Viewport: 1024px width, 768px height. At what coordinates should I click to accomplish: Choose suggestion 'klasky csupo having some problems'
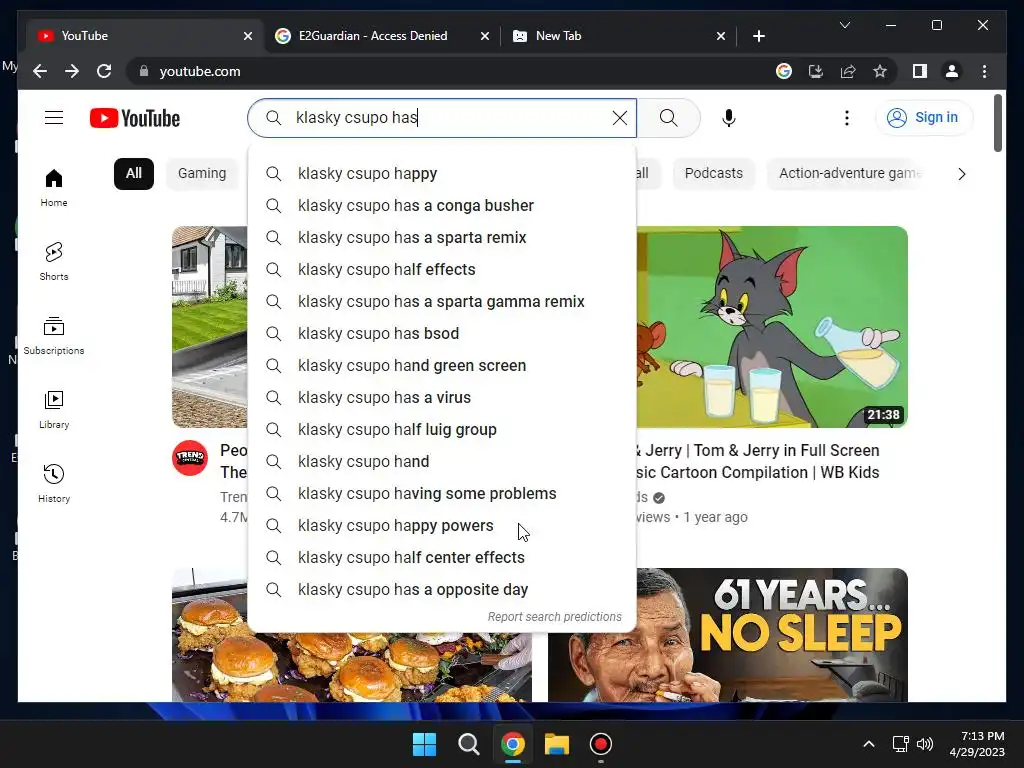point(441,494)
